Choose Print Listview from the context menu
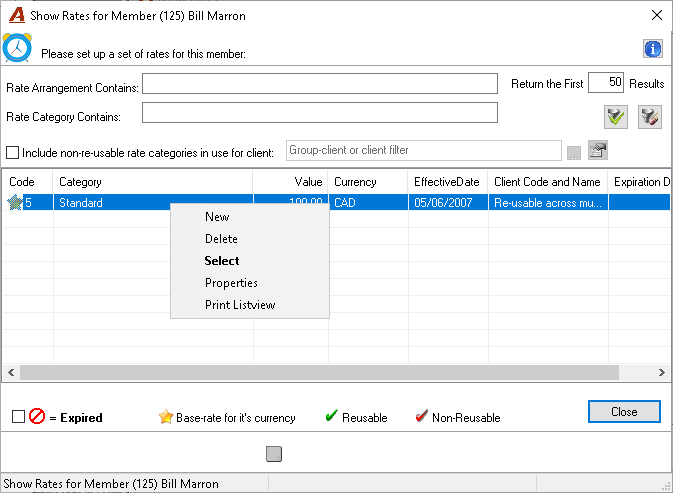The width and height of the screenshot is (673, 493). pos(250,305)
